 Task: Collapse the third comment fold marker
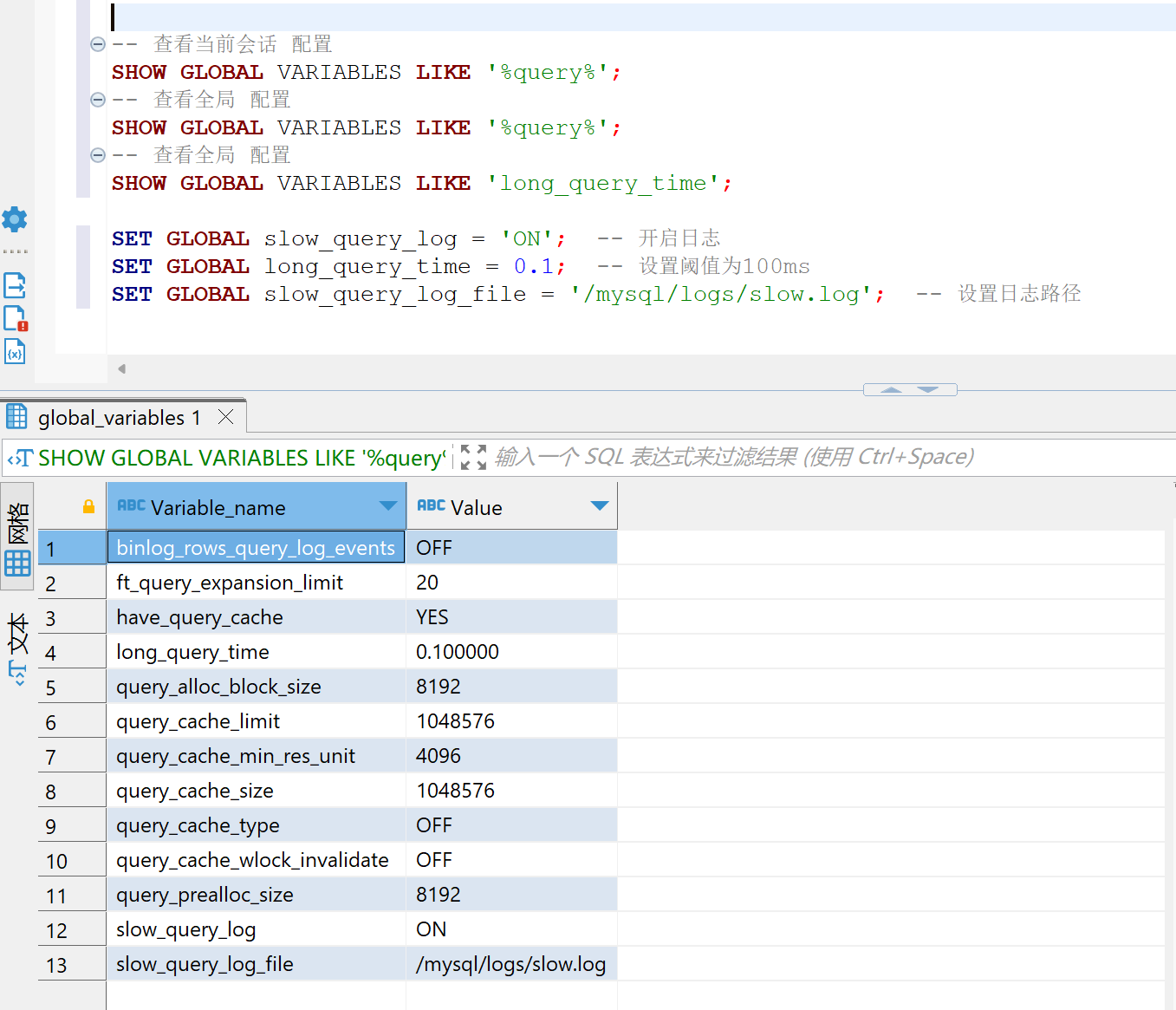coord(98,155)
